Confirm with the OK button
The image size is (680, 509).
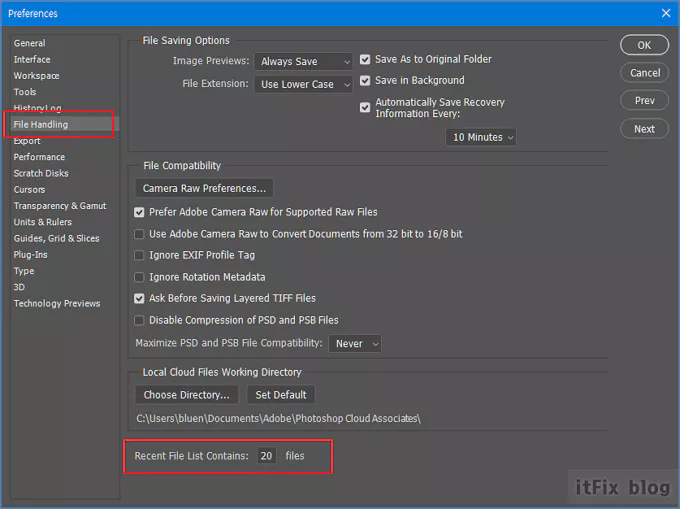click(644, 45)
